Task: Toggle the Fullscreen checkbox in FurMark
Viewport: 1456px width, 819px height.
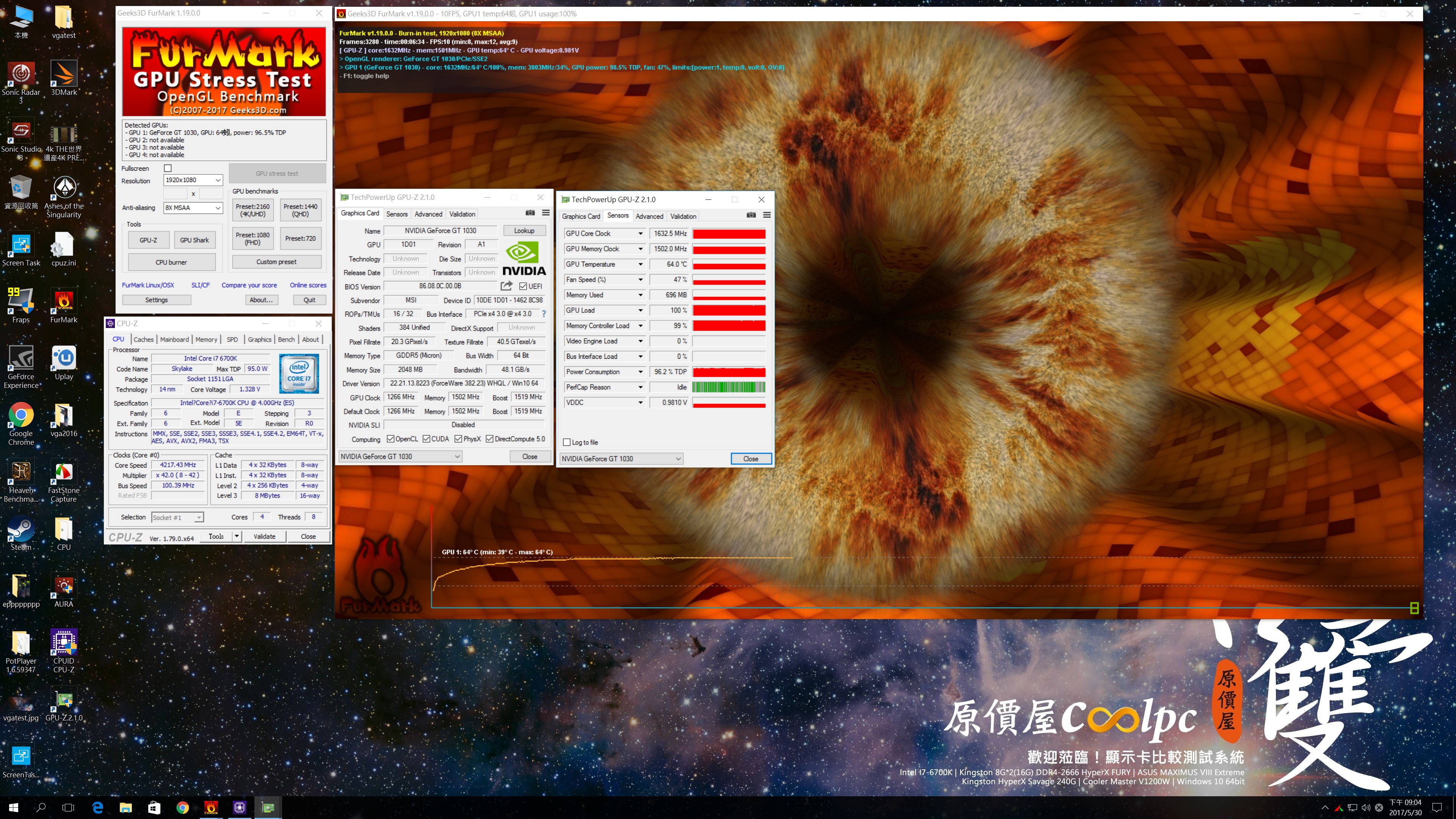Action: pos(168,168)
